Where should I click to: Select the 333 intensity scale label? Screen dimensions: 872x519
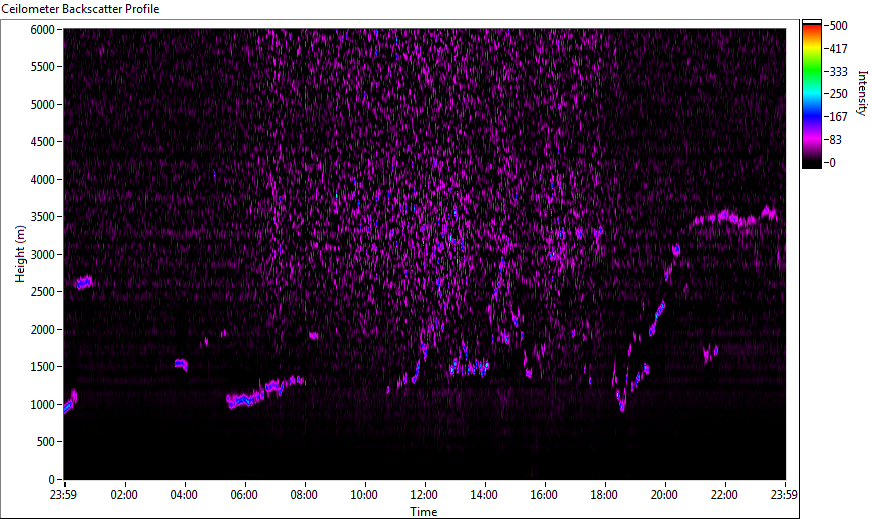838,71
